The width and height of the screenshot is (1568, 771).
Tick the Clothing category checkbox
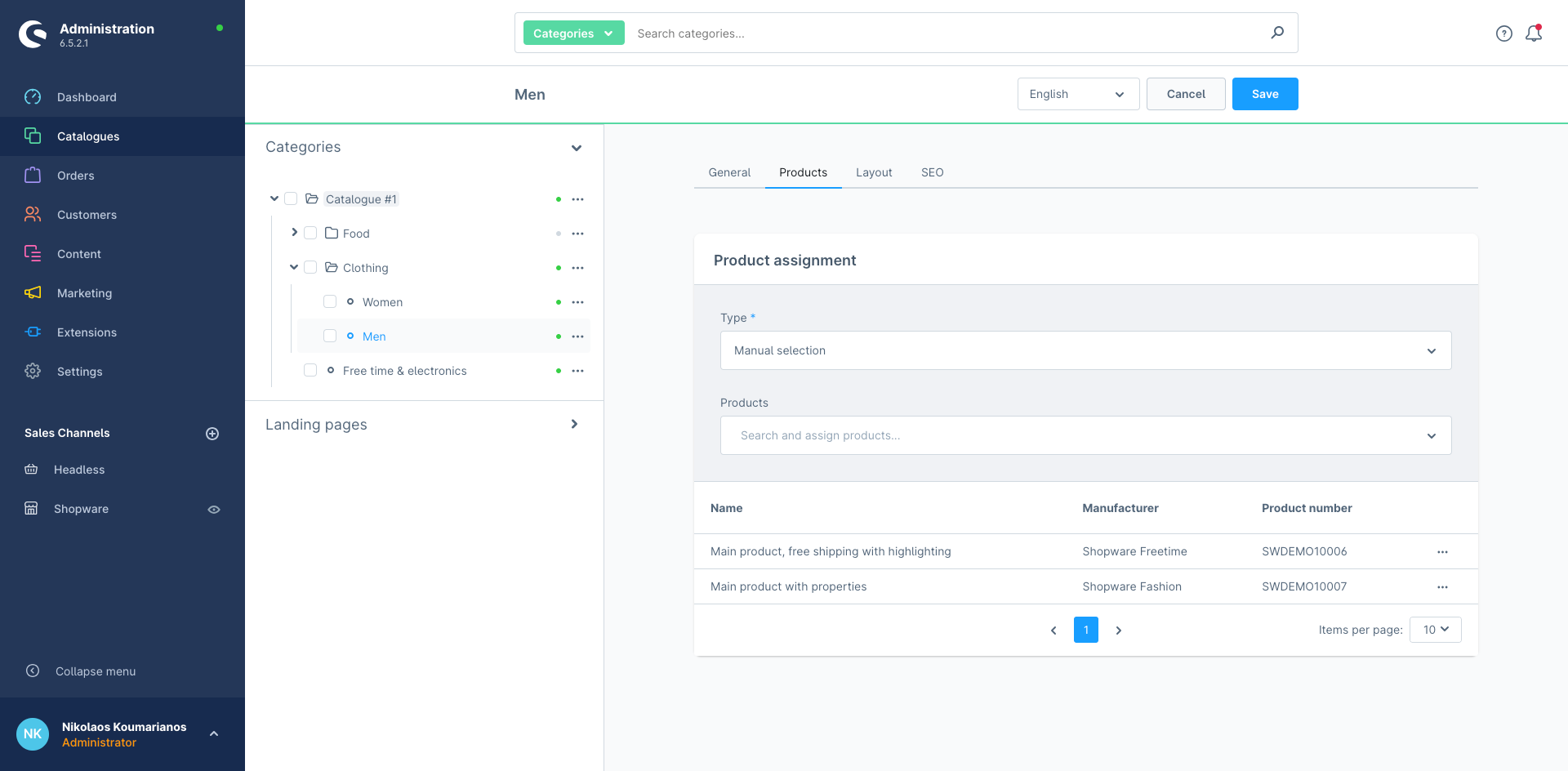pyautogui.click(x=310, y=267)
